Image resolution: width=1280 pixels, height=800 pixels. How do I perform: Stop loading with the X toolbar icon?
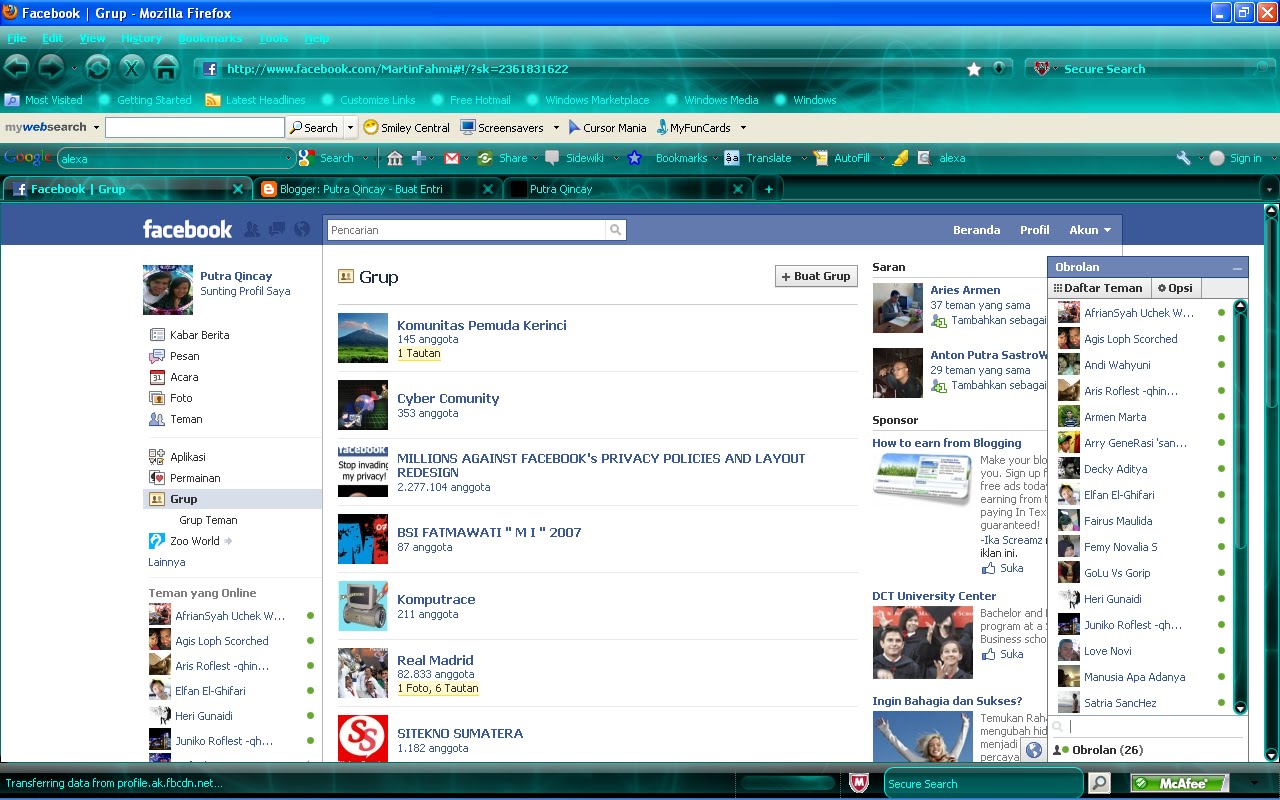click(x=131, y=68)
